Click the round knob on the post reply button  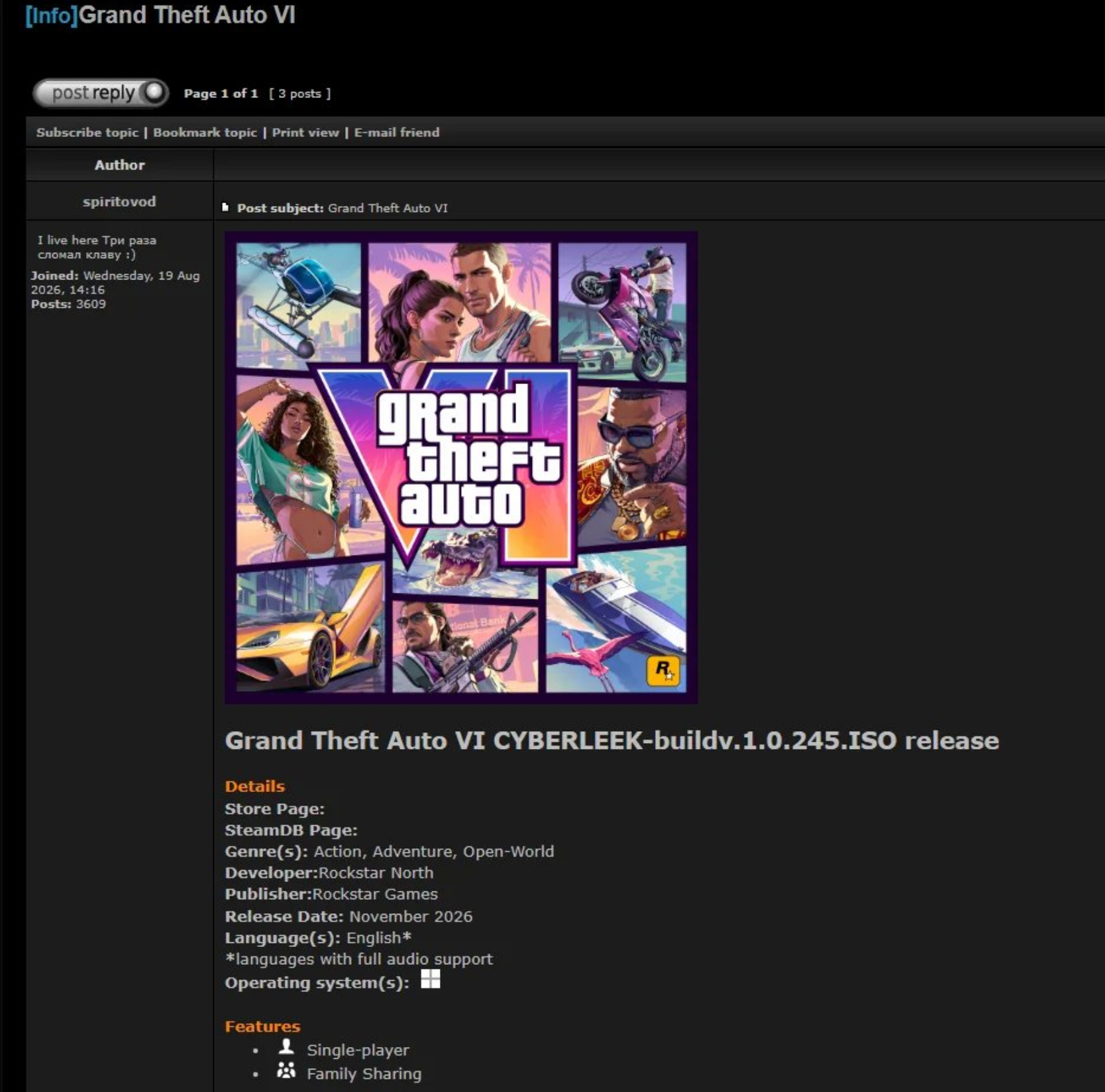(x=154, y=92)
